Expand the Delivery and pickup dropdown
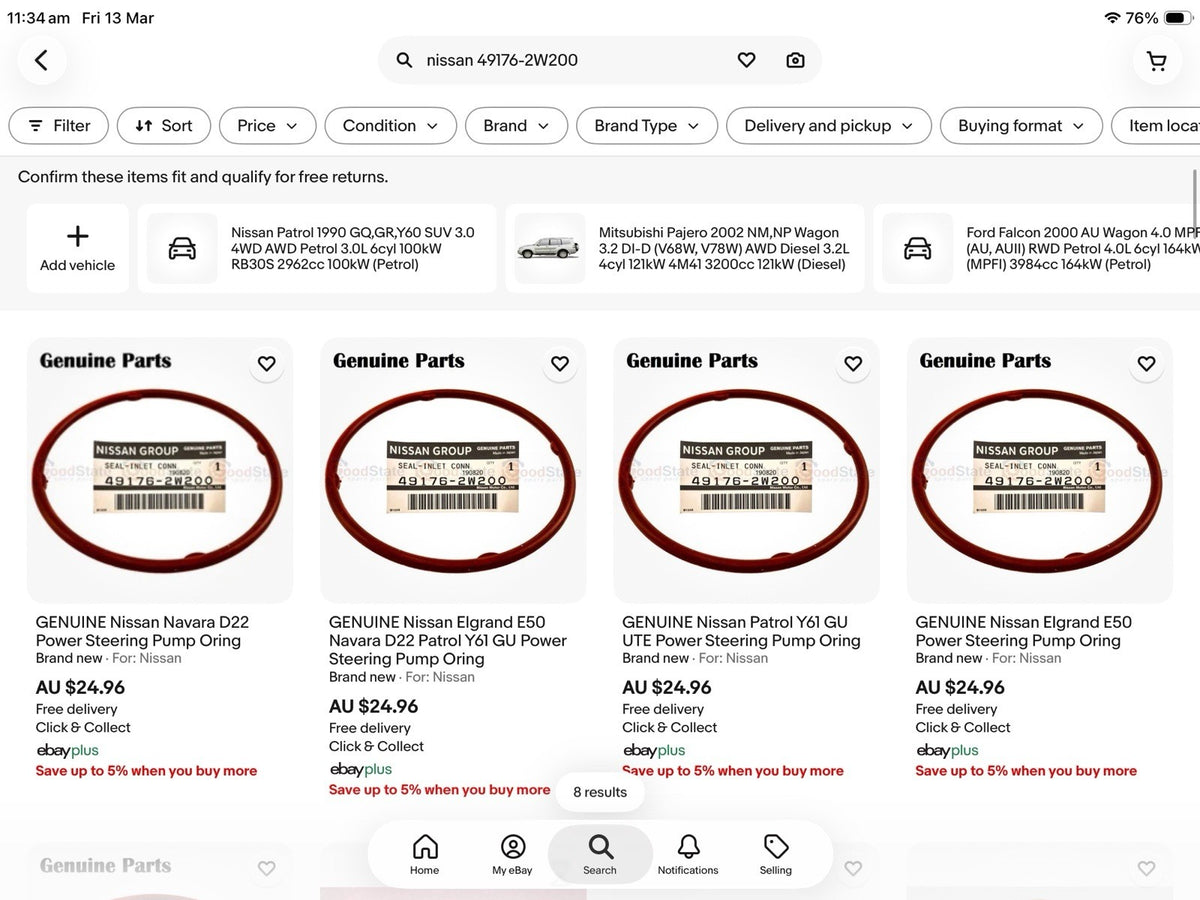The image size is (1200, 900). (x=829, y=126)
